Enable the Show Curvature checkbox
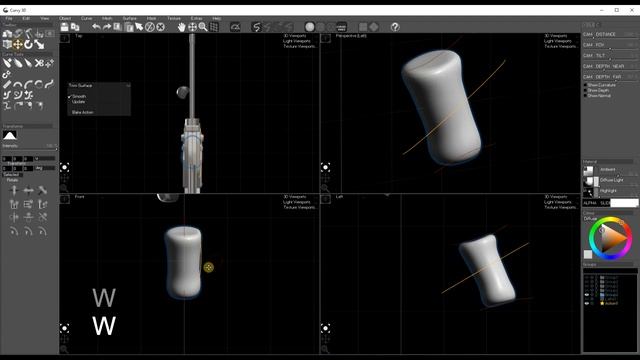This screenshot has width=640, height=360. pos(585,85)
